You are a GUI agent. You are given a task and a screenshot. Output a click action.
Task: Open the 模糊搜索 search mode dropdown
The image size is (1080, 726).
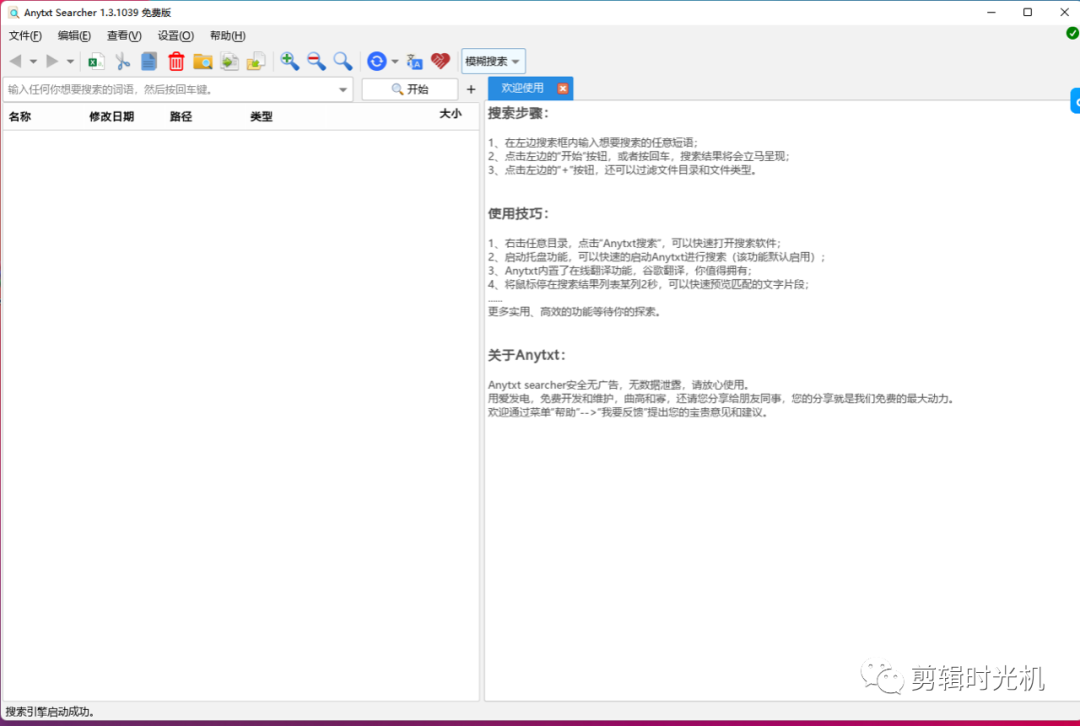(493, 61)
